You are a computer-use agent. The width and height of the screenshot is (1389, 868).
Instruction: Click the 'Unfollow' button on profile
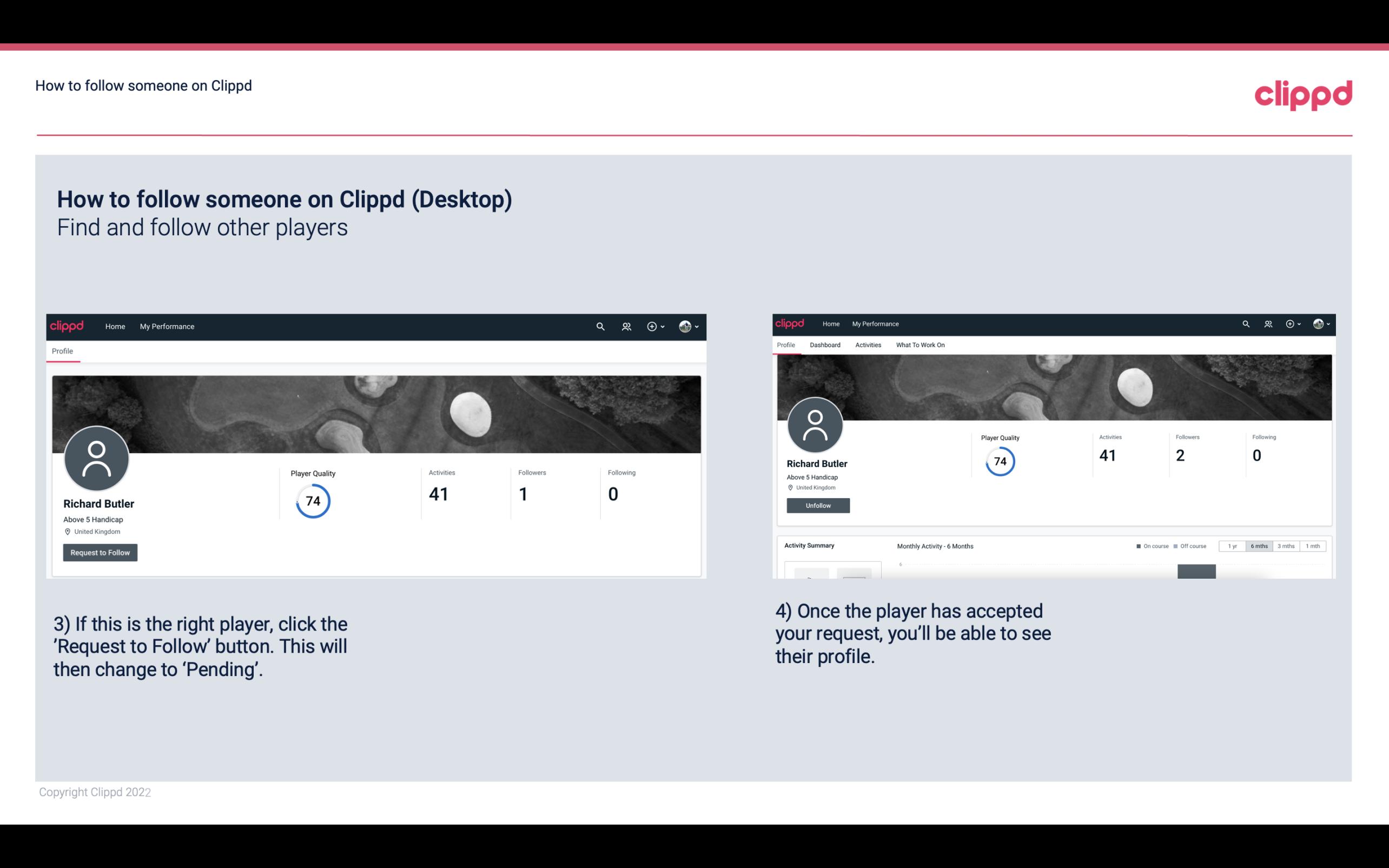[x=817, y=505]
